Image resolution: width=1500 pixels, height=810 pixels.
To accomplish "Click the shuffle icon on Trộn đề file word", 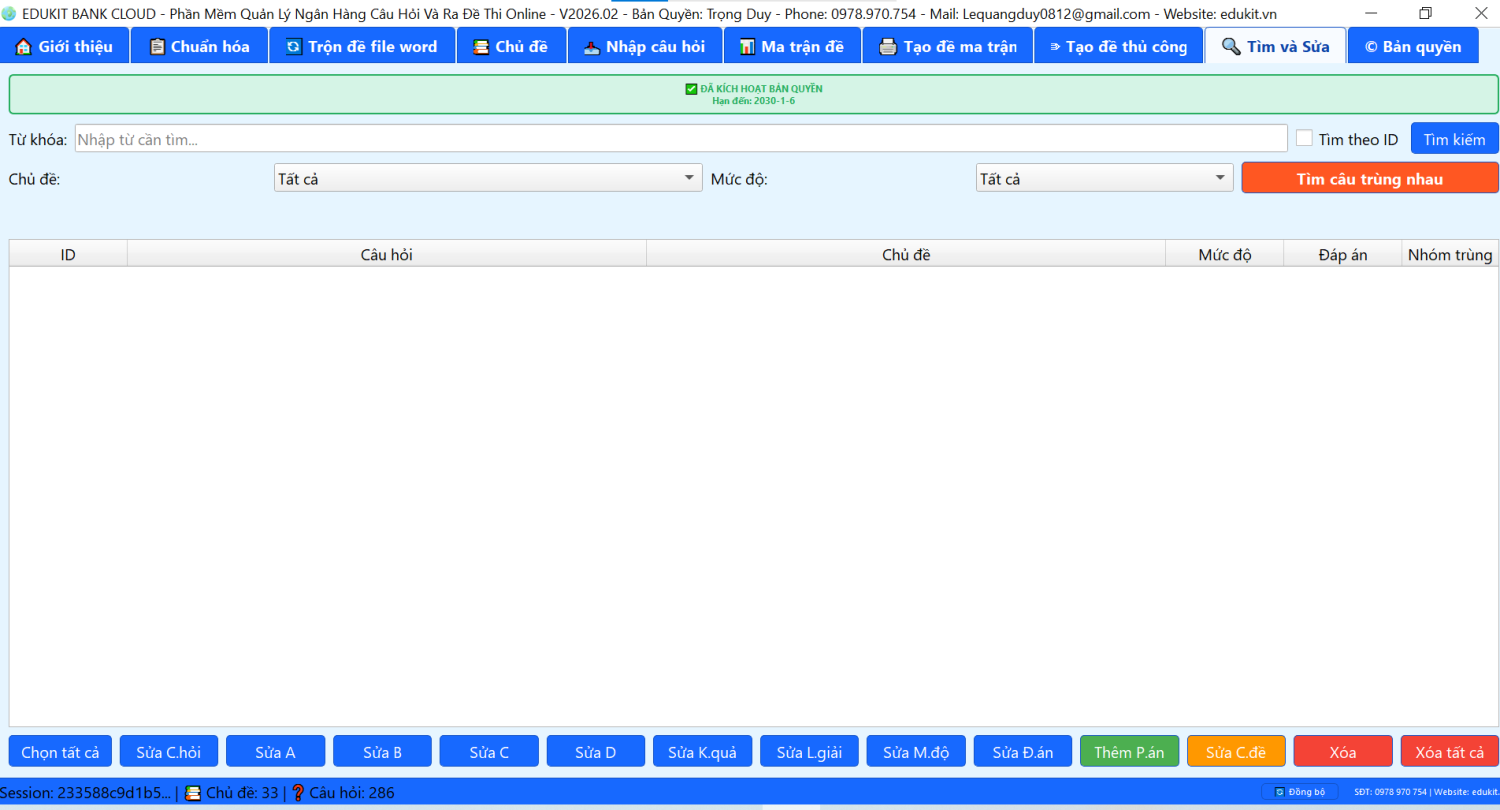I will click(294, 47).
